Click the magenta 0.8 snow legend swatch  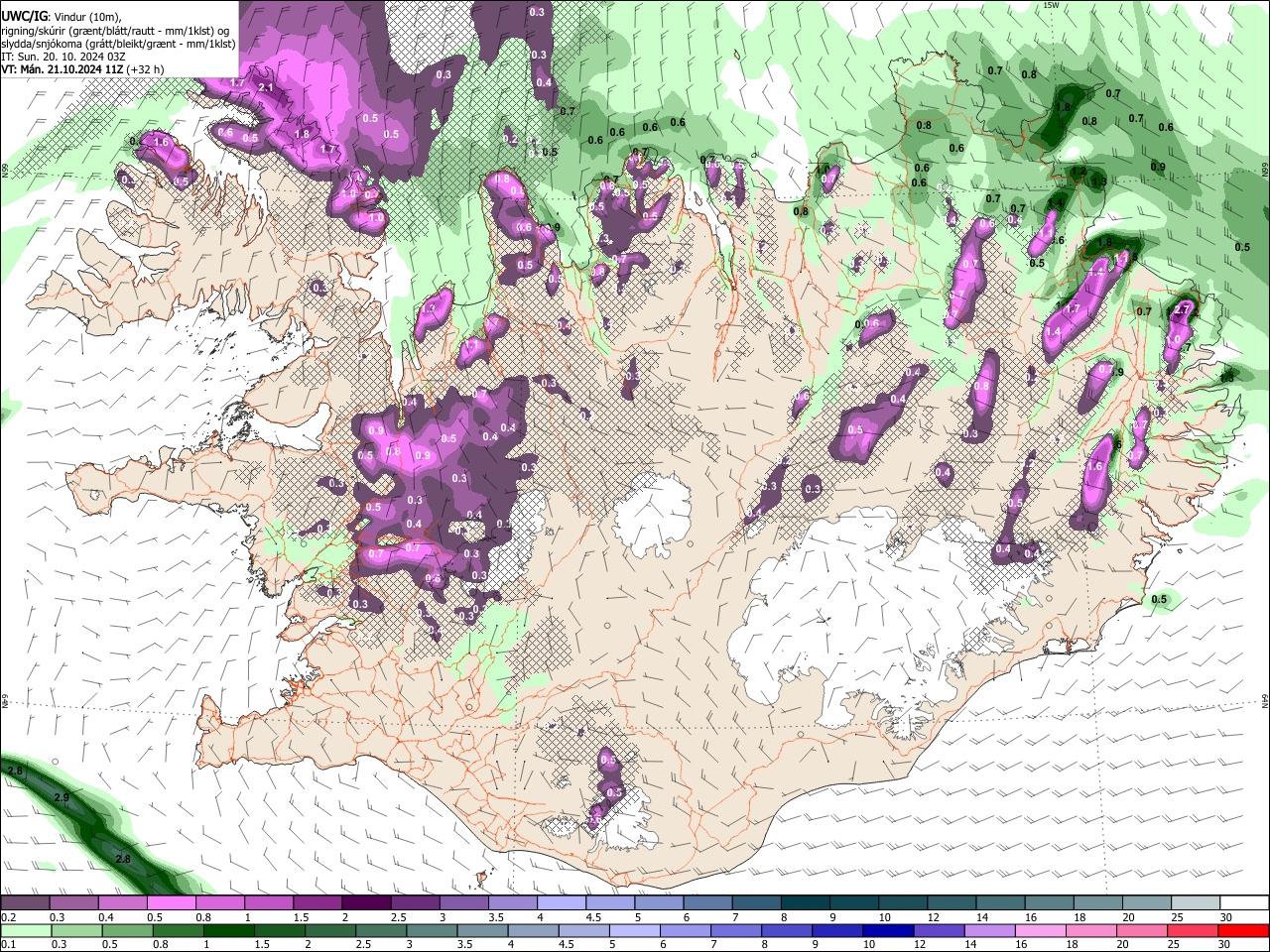click(219, 903)
